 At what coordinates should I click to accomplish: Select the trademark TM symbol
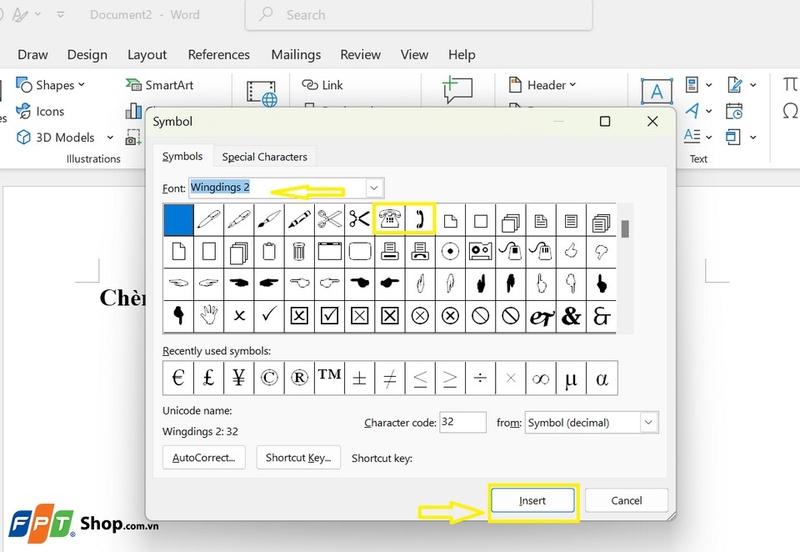click(x=329, y=378)
